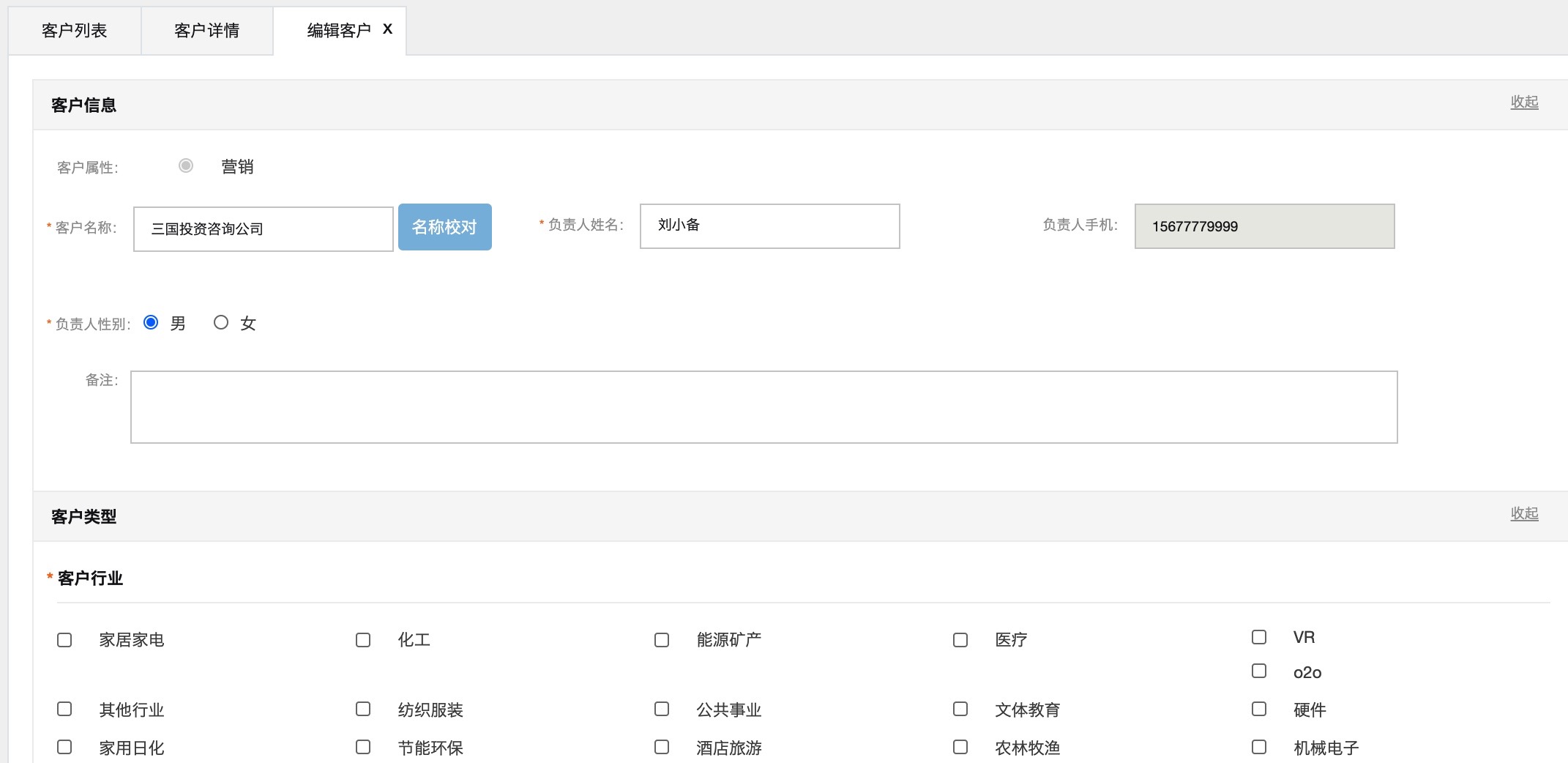Check the 文体教育 checkbox
The width and height of the screenshot is (1568, 763).
pyautogui.click(x=960, y=709)
